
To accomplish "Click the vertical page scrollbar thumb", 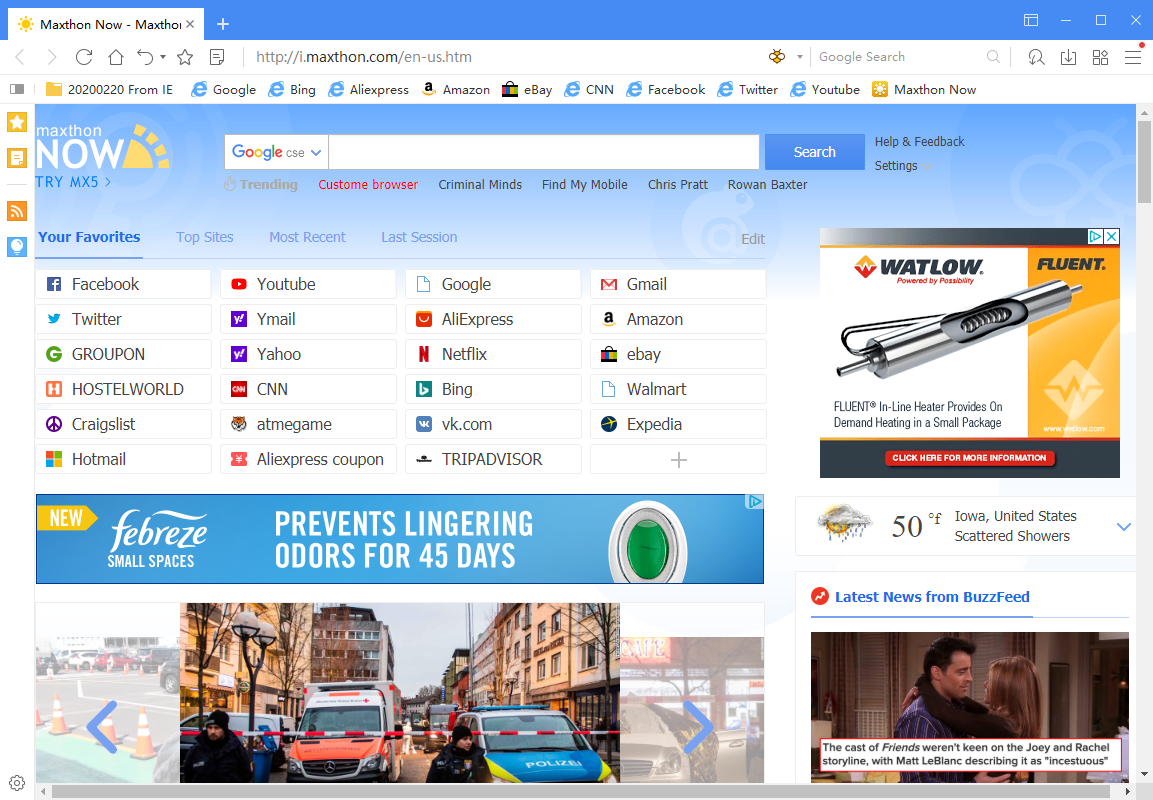I will pos(1143,161).
